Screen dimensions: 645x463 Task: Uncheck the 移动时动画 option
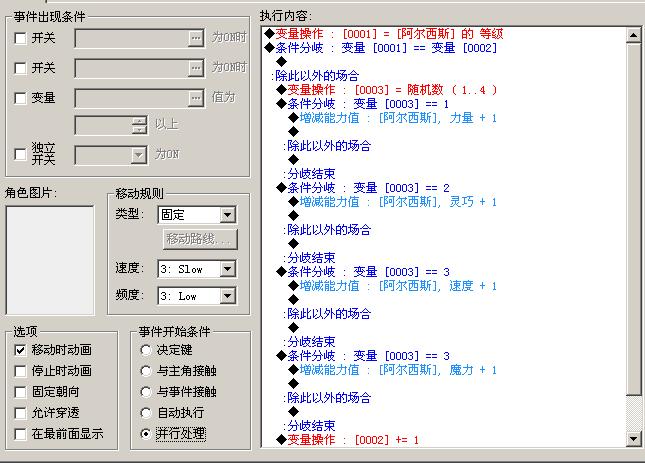(x=20, y=350)
